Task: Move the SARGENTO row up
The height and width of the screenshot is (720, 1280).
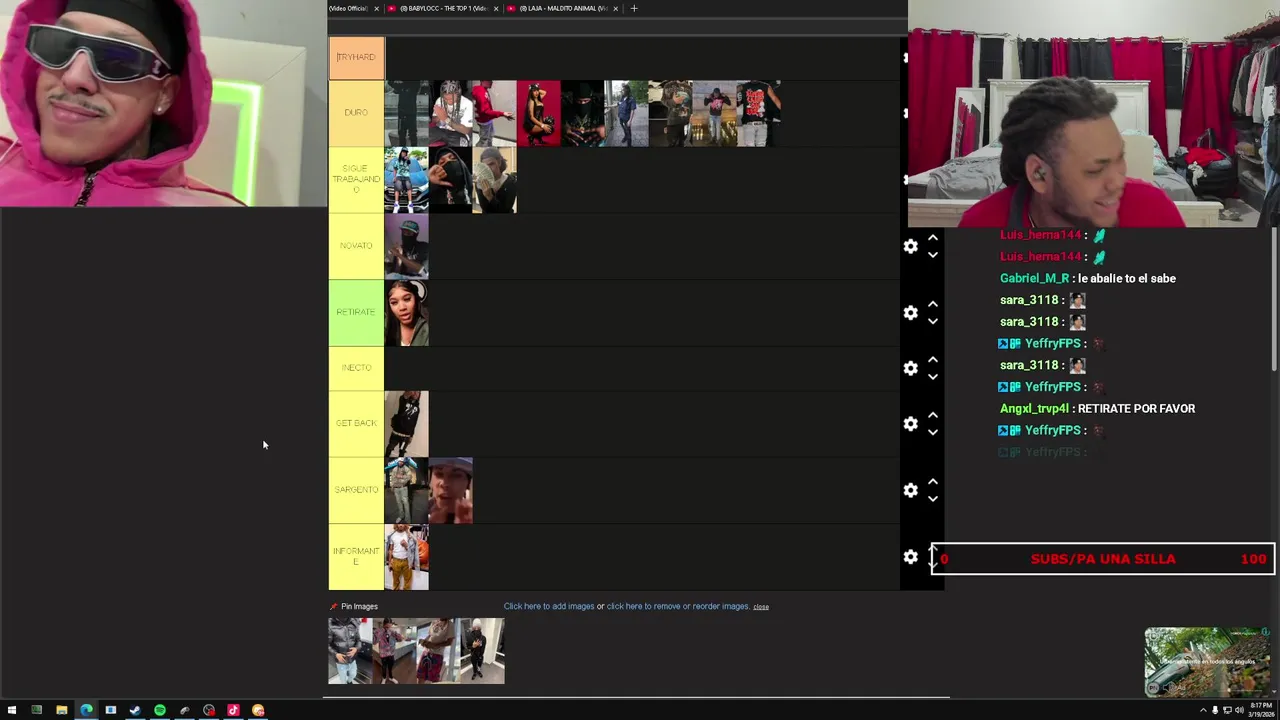Action: (x=932, y=482)
